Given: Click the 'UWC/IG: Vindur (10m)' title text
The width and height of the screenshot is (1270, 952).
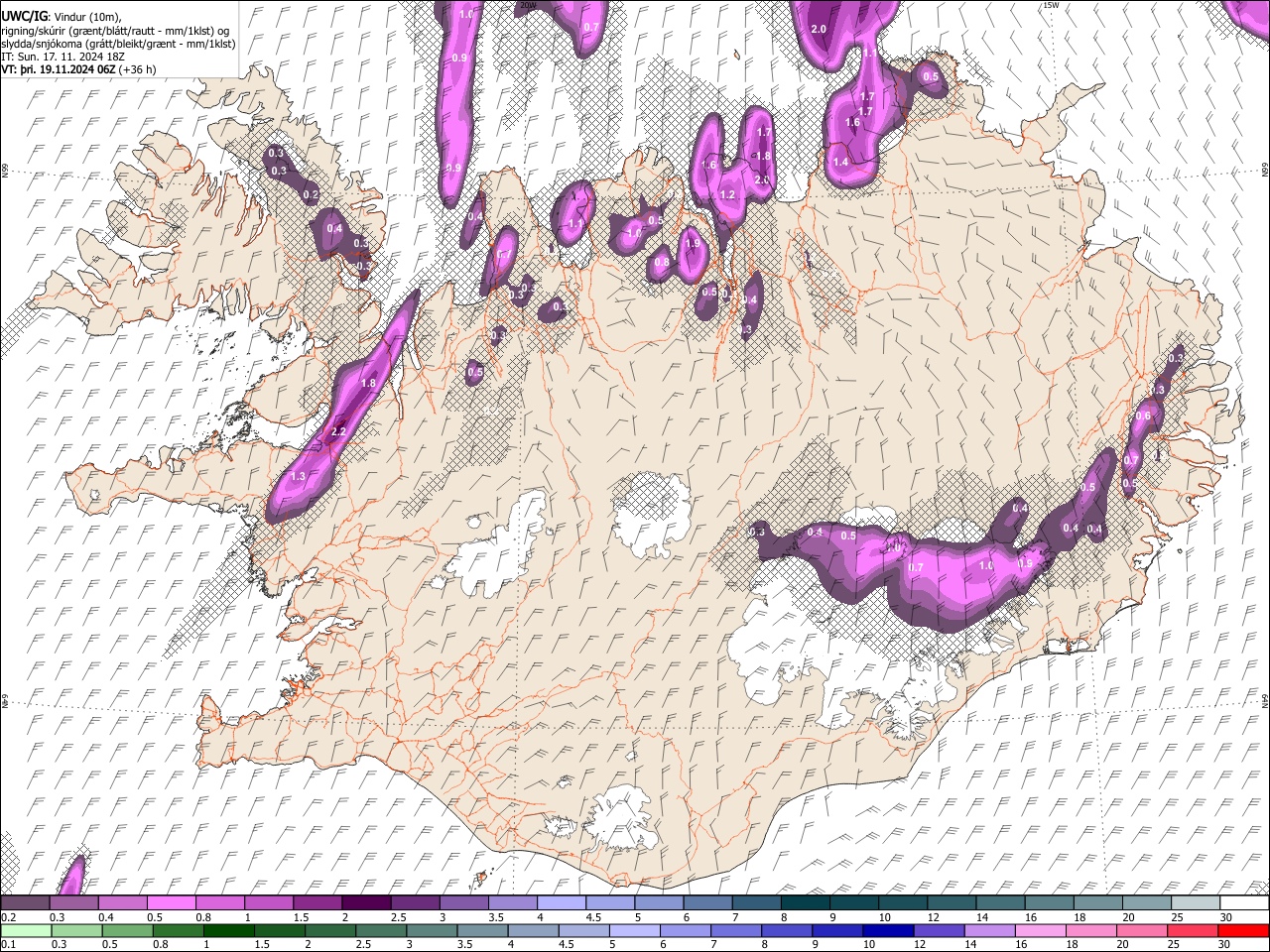Looking at the screenshot, I should (x=62, y=16).
